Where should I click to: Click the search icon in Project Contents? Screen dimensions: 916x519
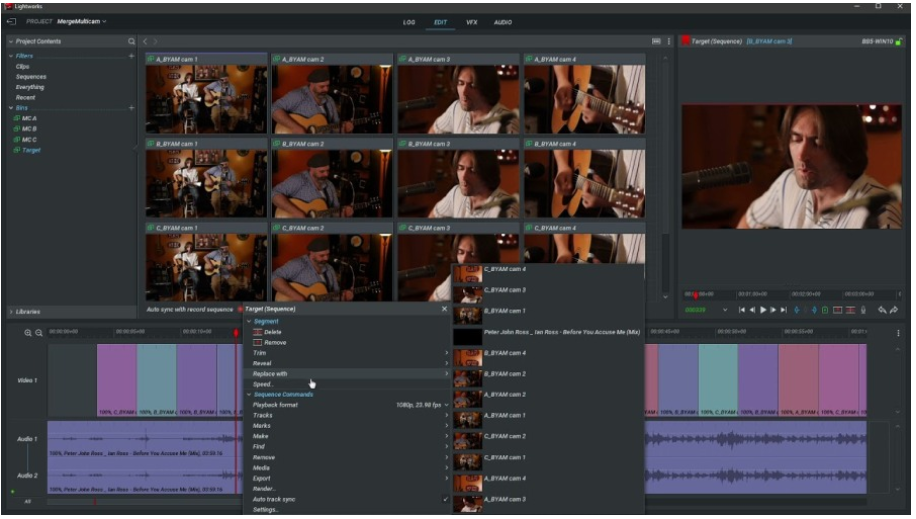pyautogui.click(x=131, y=41)
